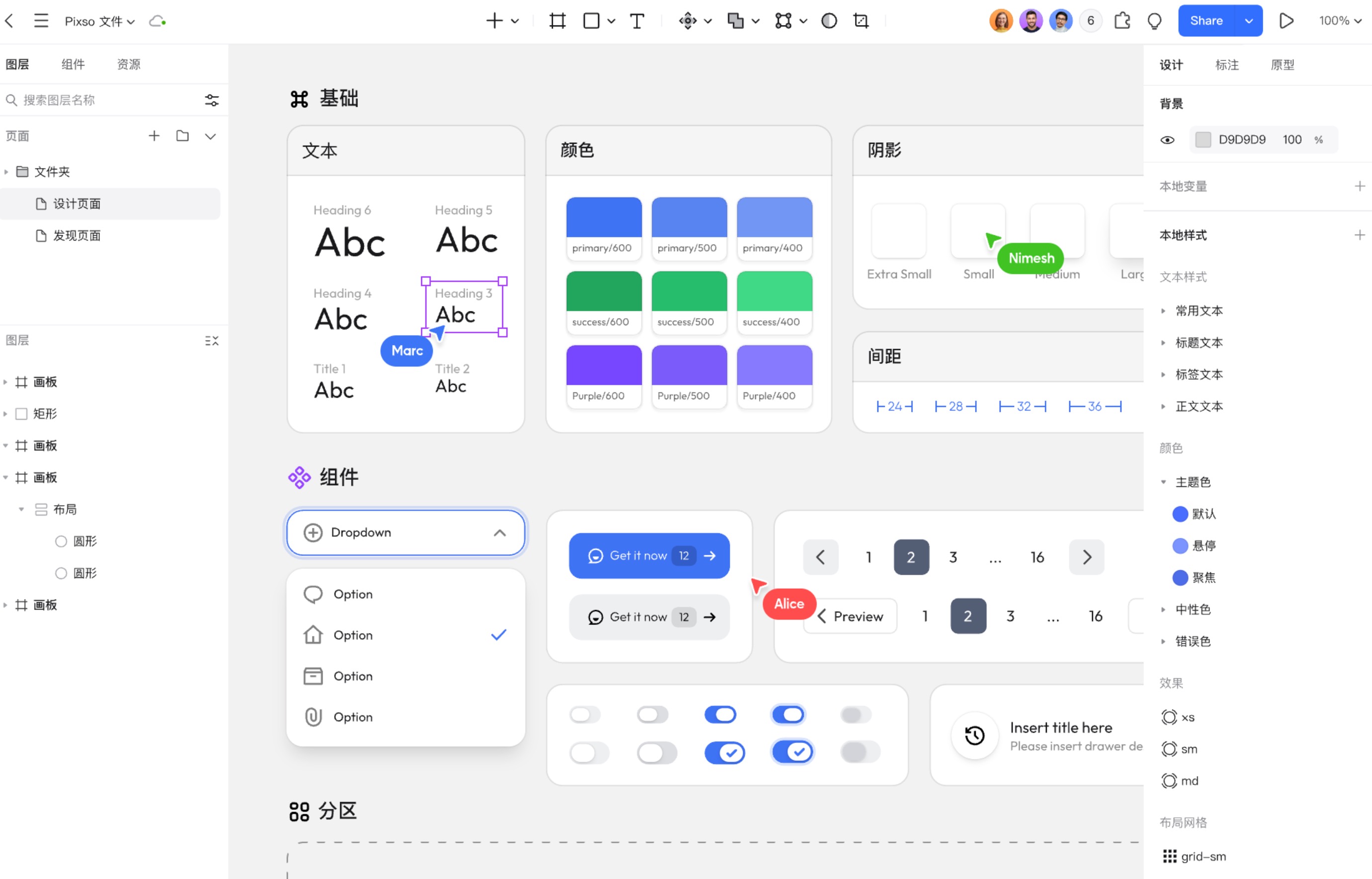Expand the 文件夹 folder

(x=6, y=172)
